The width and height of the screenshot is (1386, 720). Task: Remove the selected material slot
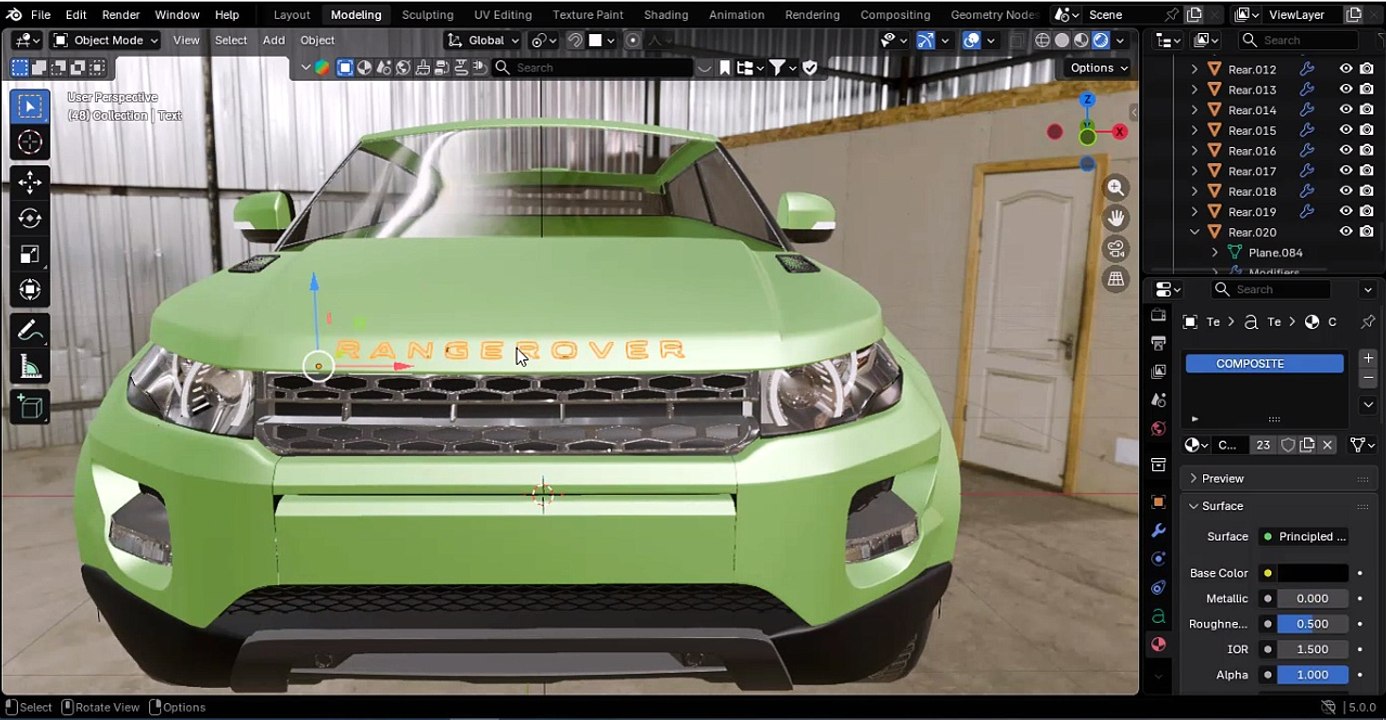1368,379
